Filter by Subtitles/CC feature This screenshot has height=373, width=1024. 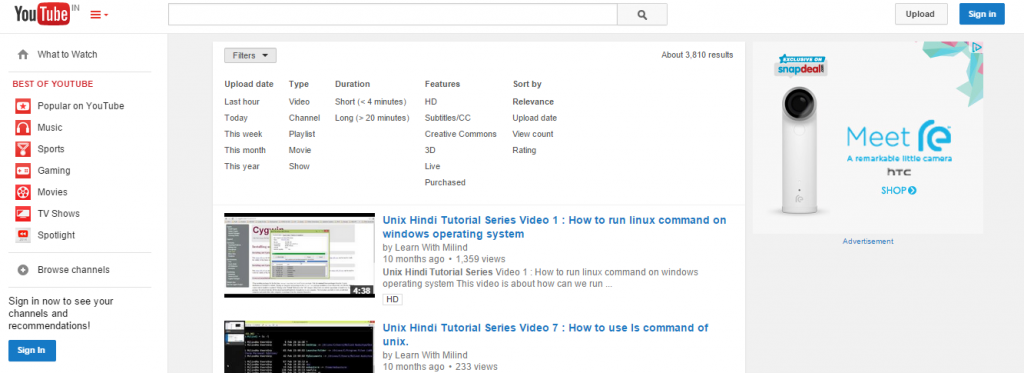(447, 118)
